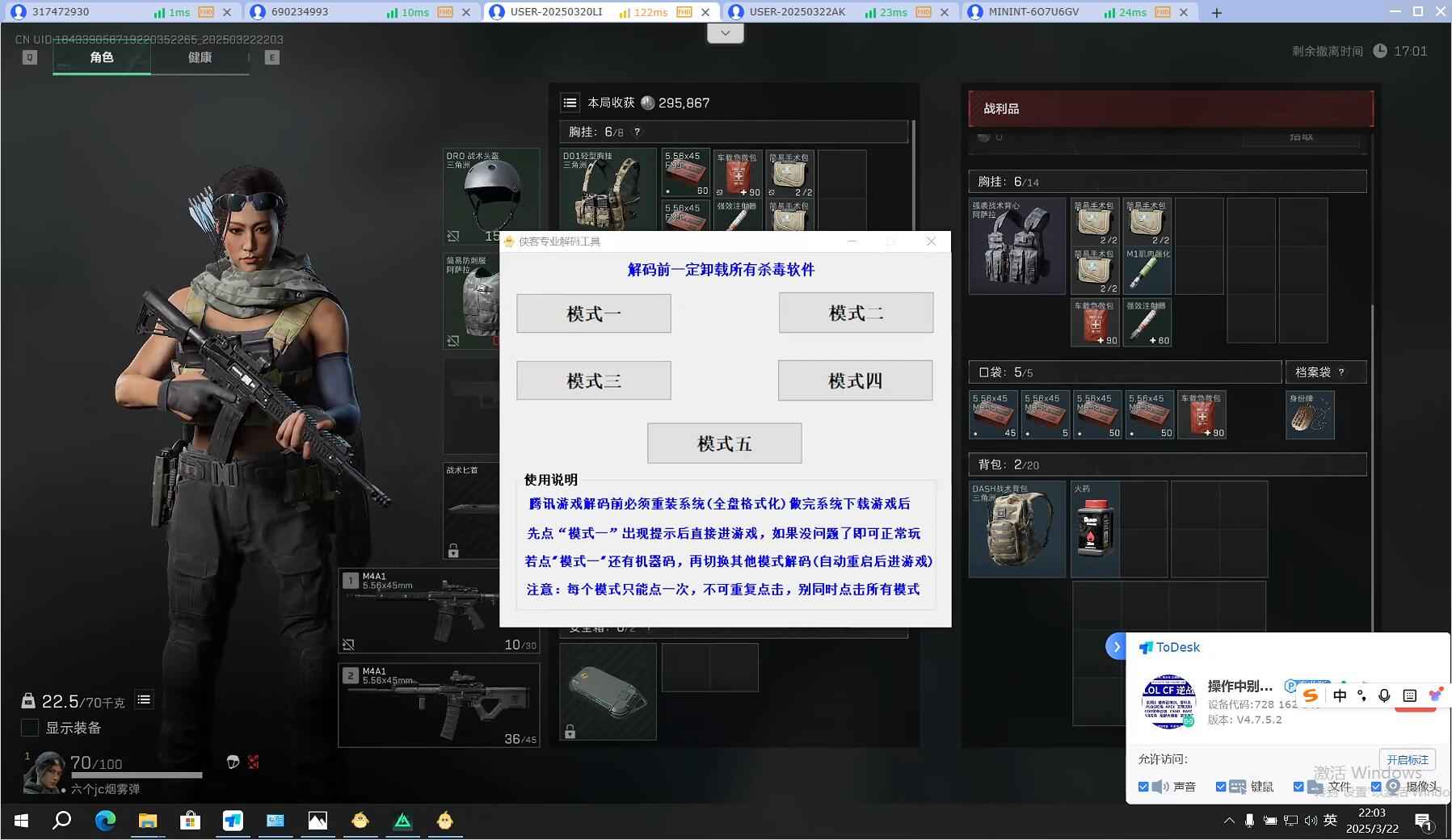Add a new remote connection tab
1452x840 pixels.
coord(1216,12)
